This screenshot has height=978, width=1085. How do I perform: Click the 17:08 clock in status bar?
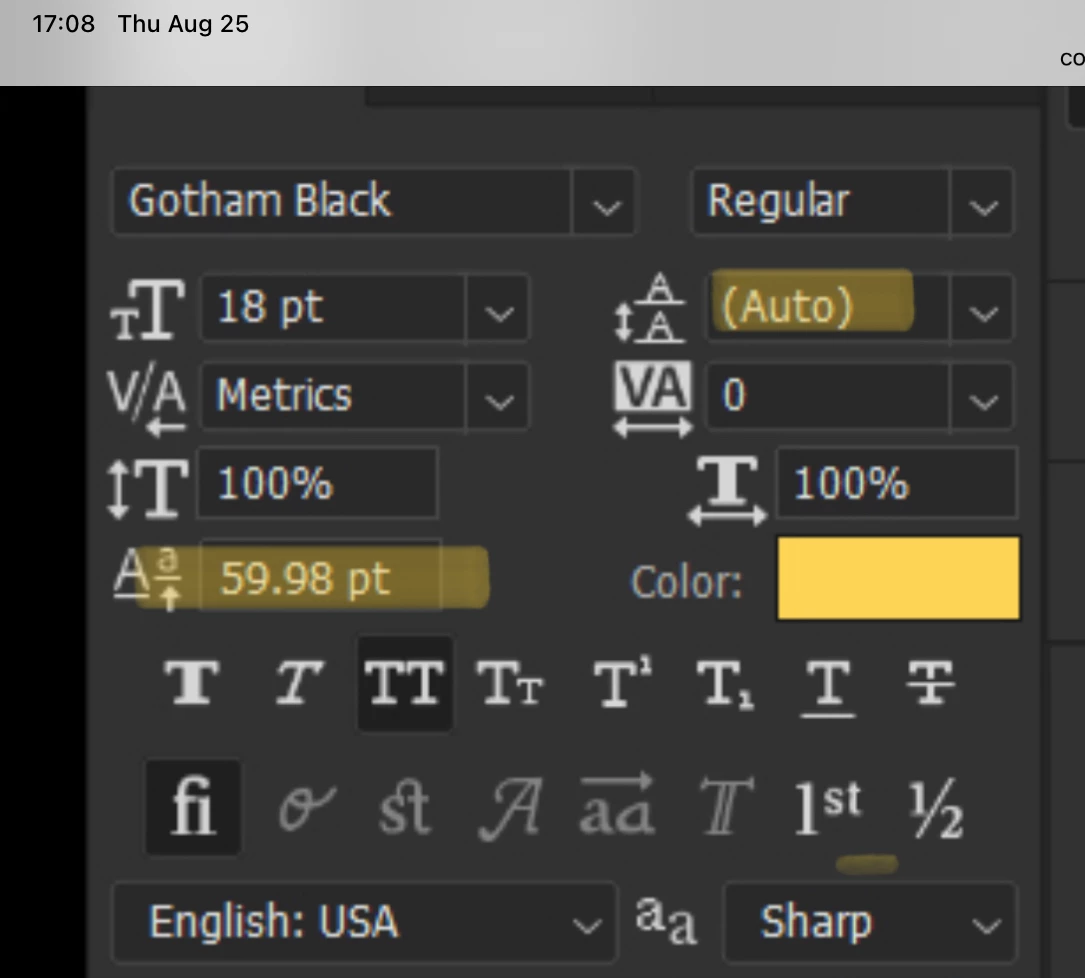pos(64,24)
